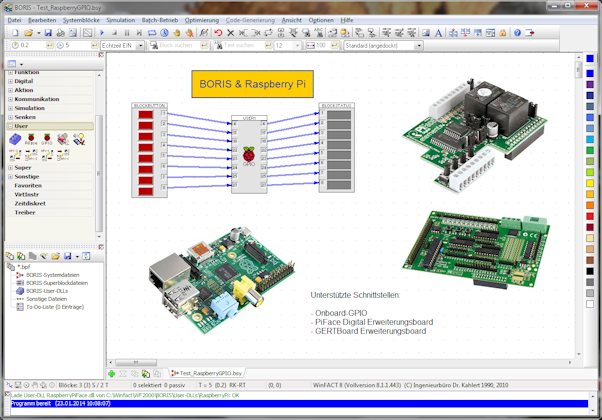Open the Datei menu

(x=15, y=20)
